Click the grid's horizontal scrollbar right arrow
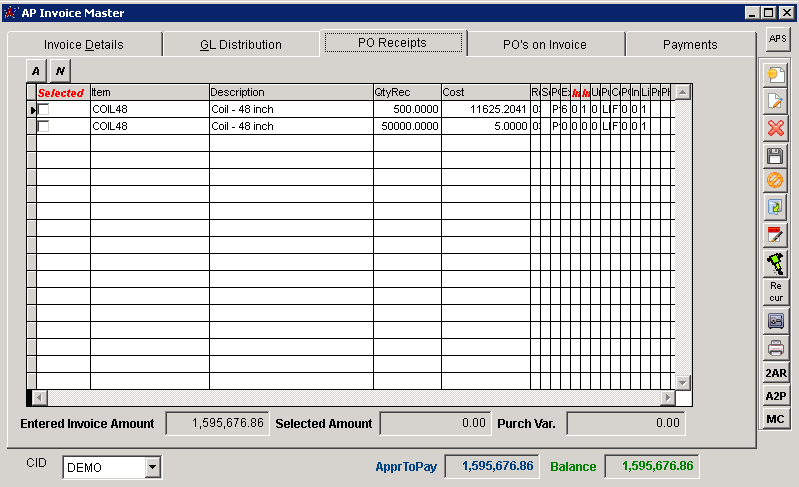This screenshot has width=799, height=487. click(668, 398)
